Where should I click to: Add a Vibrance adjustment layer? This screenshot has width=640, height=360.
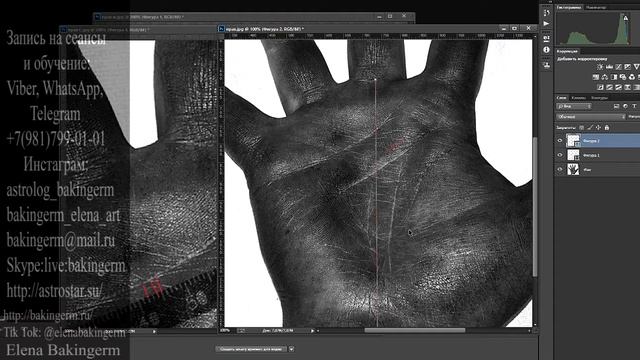[x=636, y=67]
